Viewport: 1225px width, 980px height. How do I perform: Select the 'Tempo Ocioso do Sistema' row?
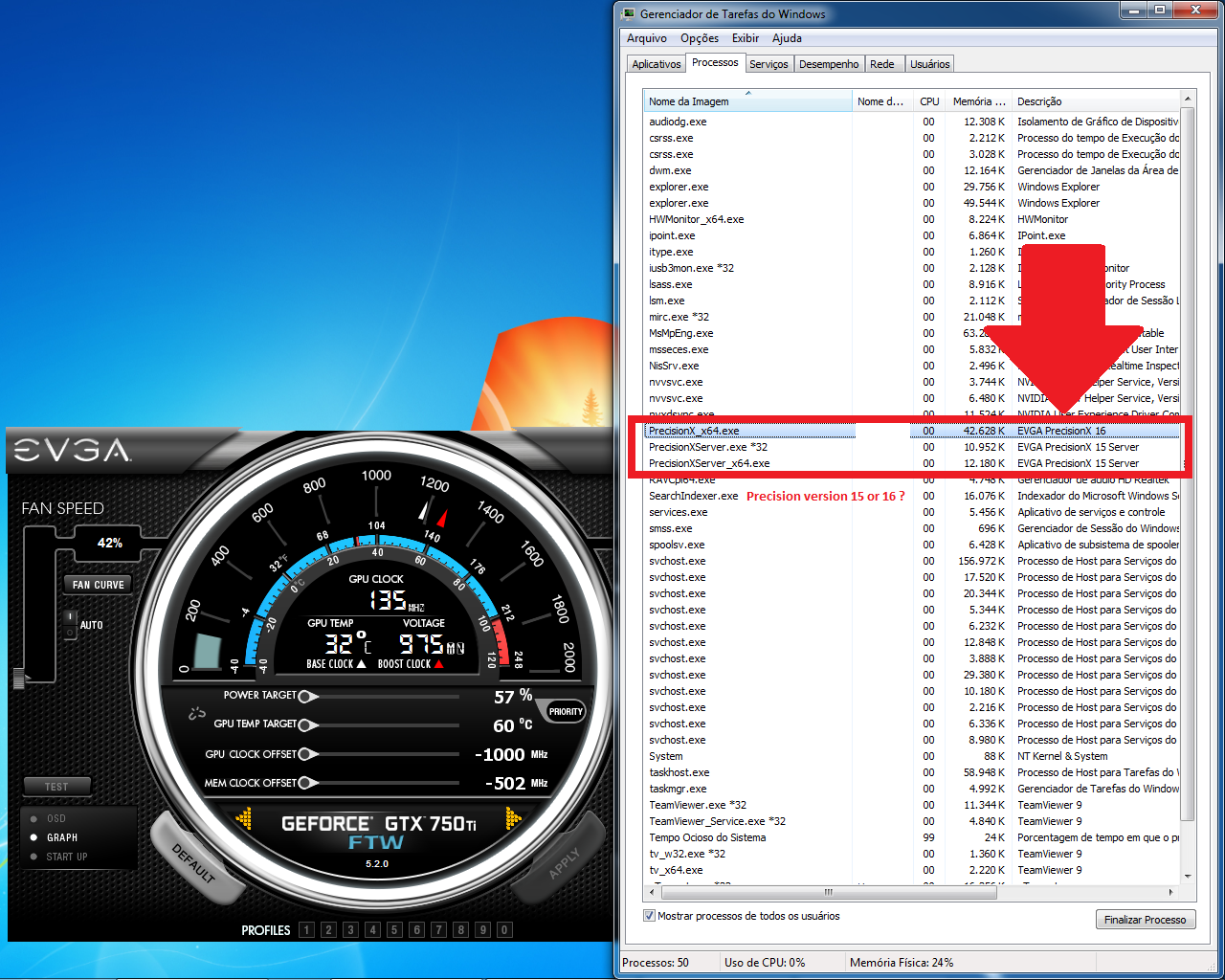point(911,837)
